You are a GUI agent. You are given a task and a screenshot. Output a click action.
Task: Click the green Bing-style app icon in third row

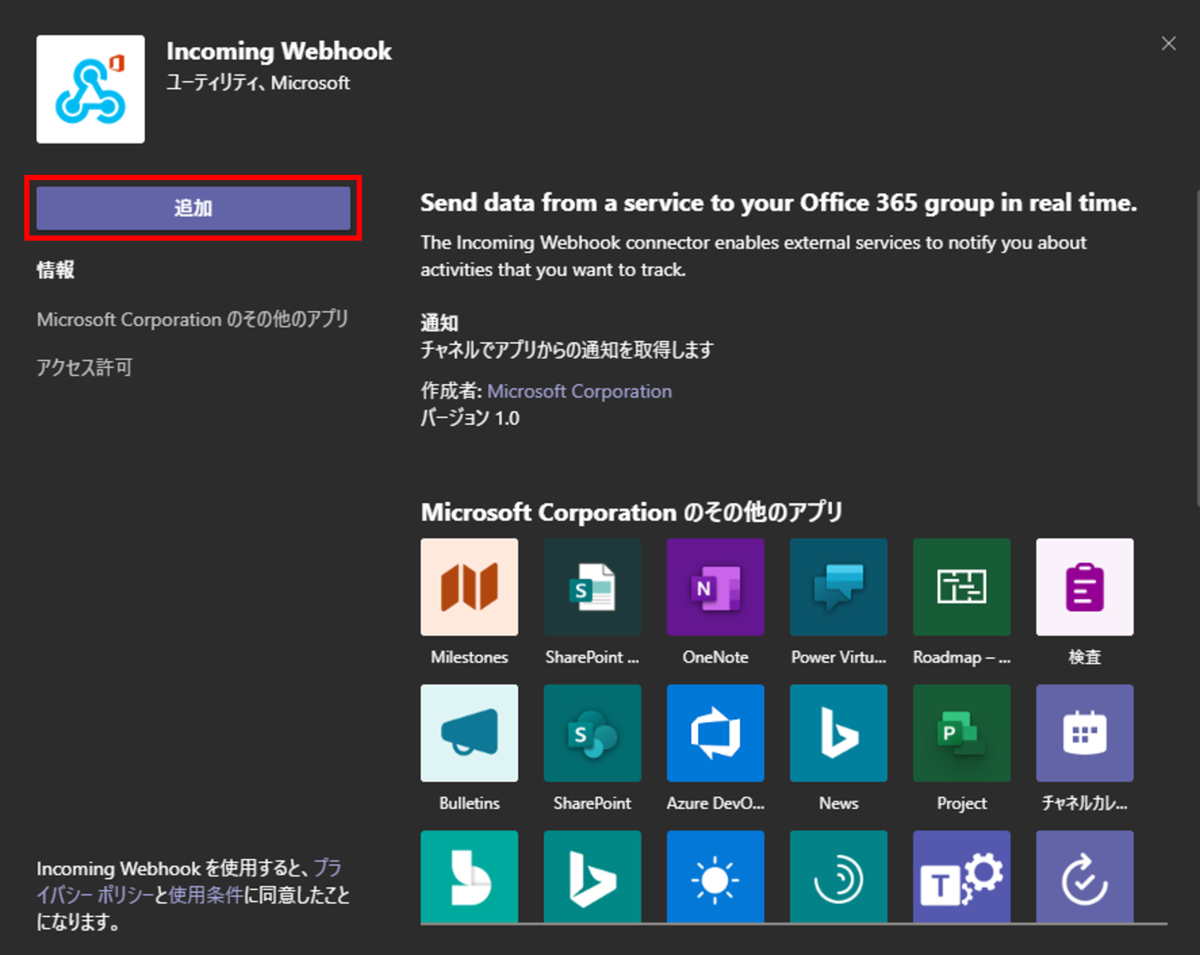(469, 876)
